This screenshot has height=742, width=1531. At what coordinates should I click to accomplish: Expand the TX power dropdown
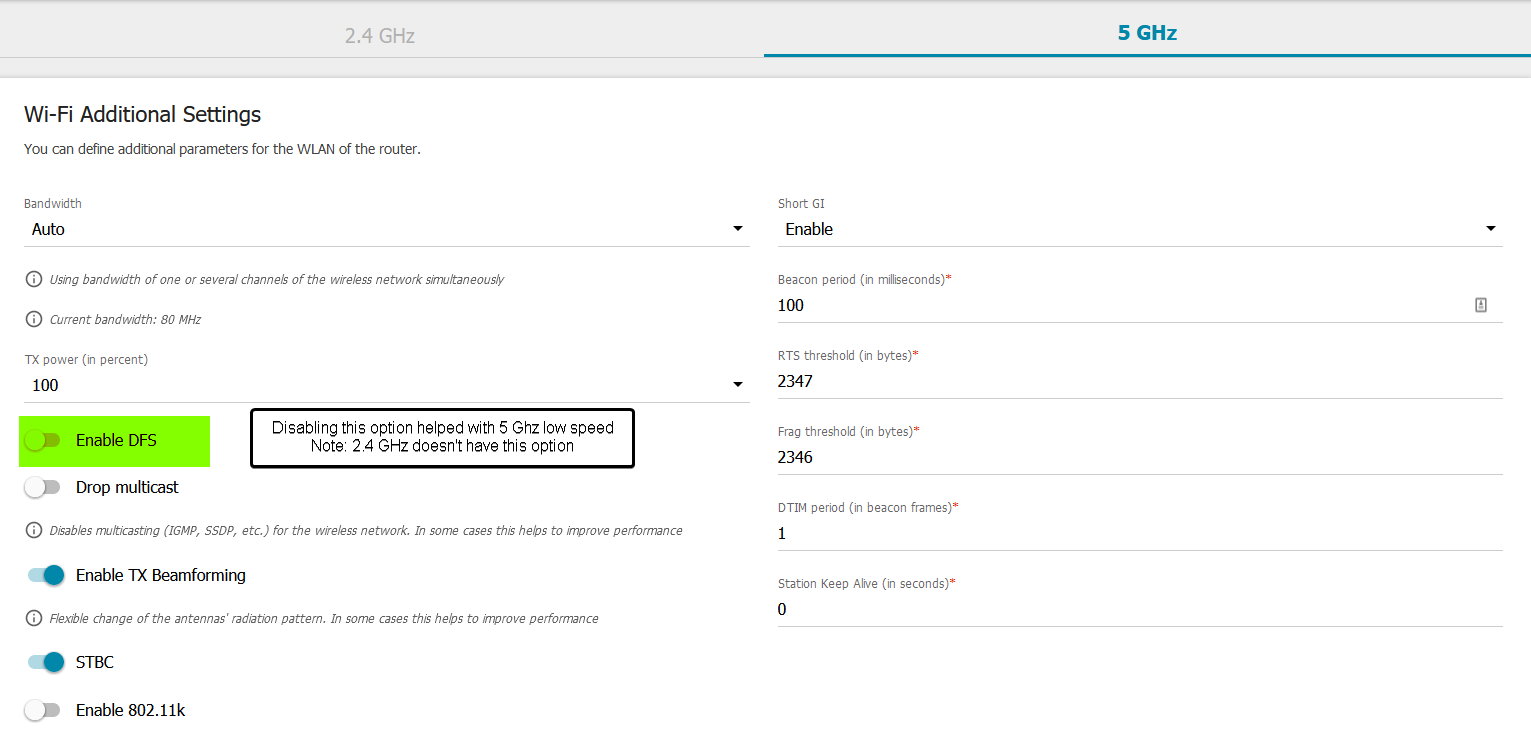(386, 385)
